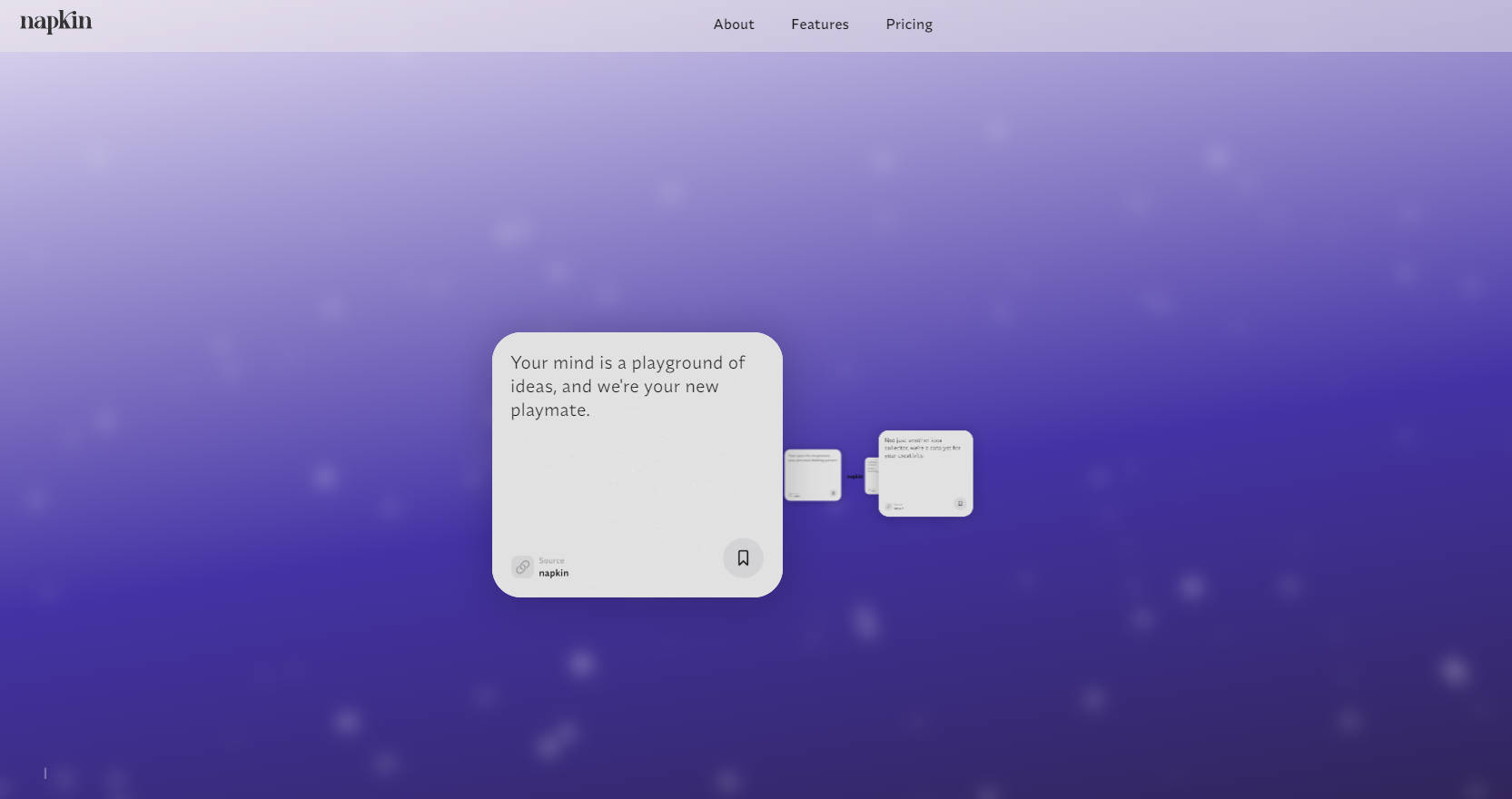Select the partially hidden card behind 'idea collector'
The width and height of the screenshot is (1512, 799).
point(871,474)
